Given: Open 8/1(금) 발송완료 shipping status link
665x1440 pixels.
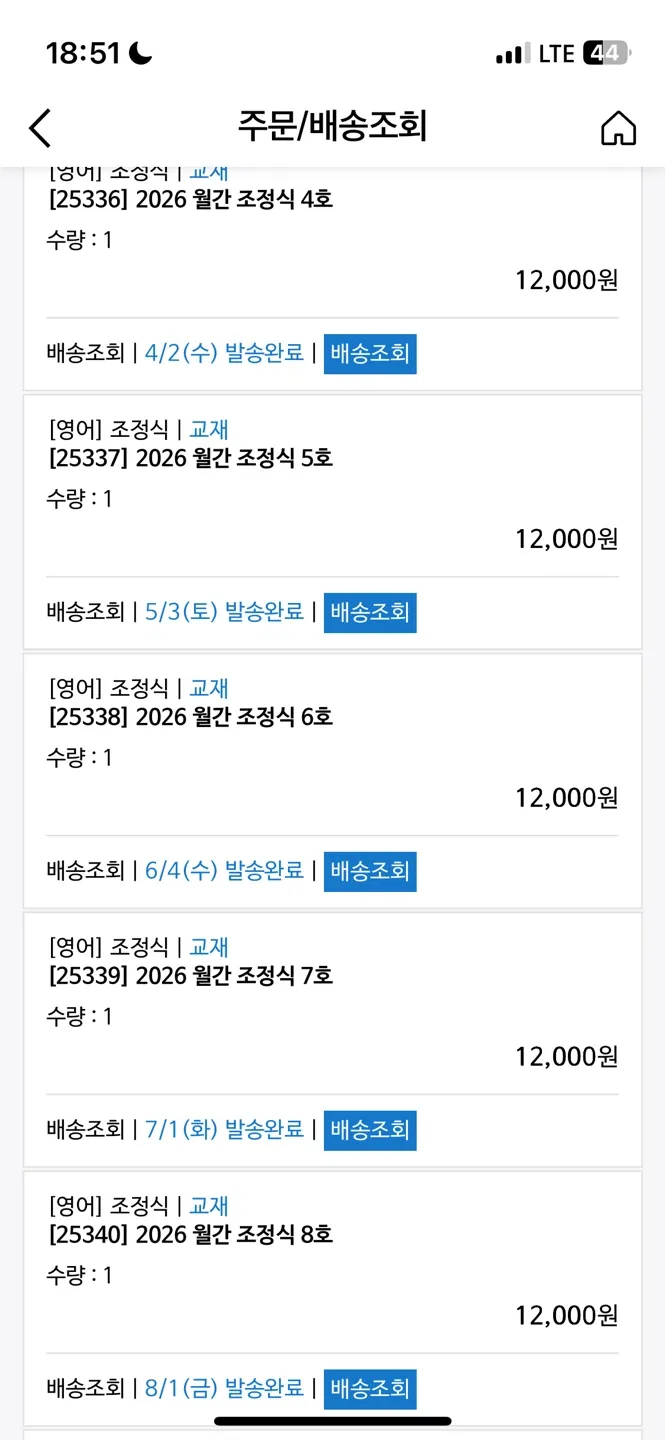Looking at the screenshot, I should [224, 1389].
